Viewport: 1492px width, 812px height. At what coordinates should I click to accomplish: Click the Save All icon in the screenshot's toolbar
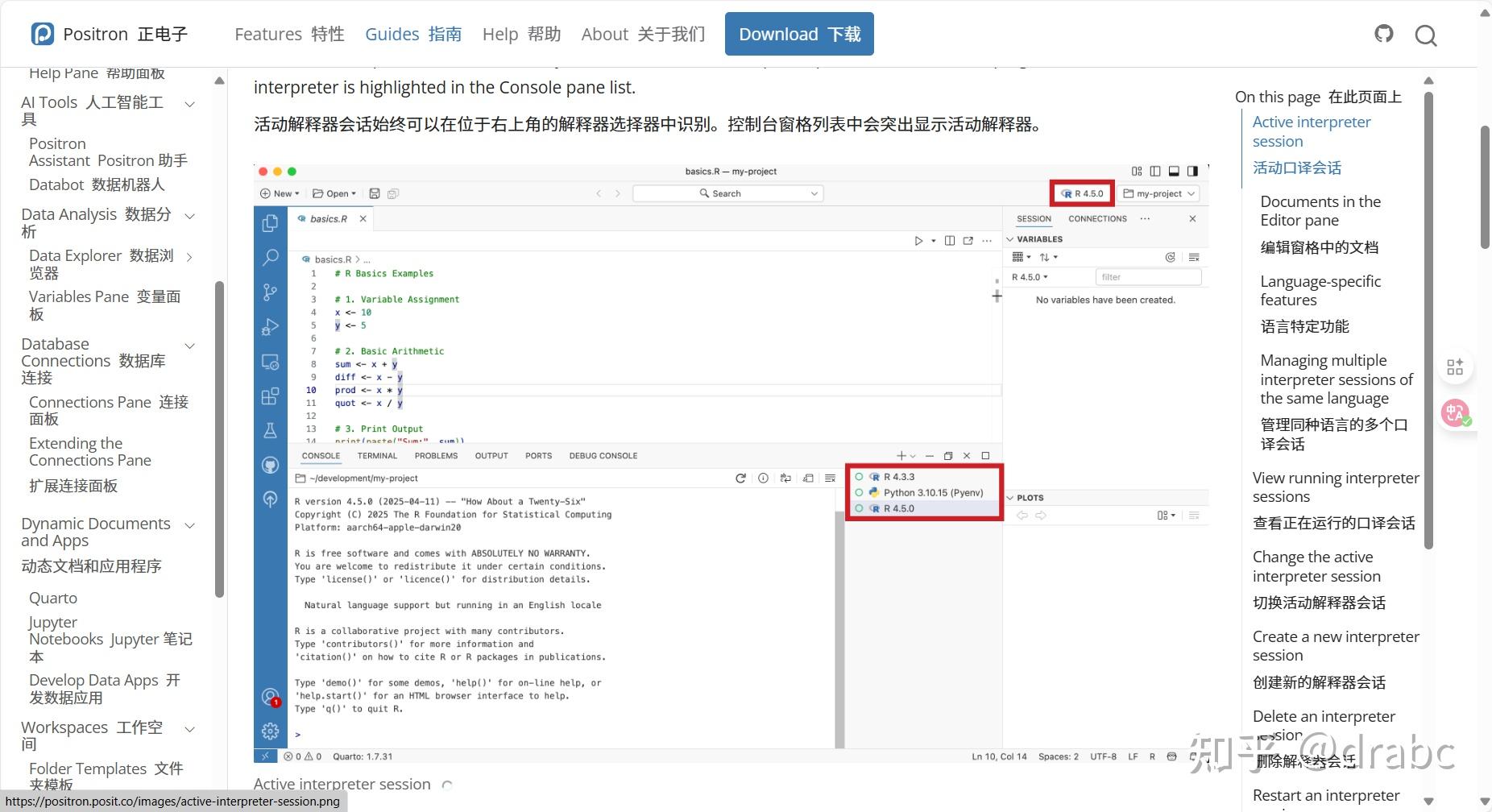coord(393,193)
